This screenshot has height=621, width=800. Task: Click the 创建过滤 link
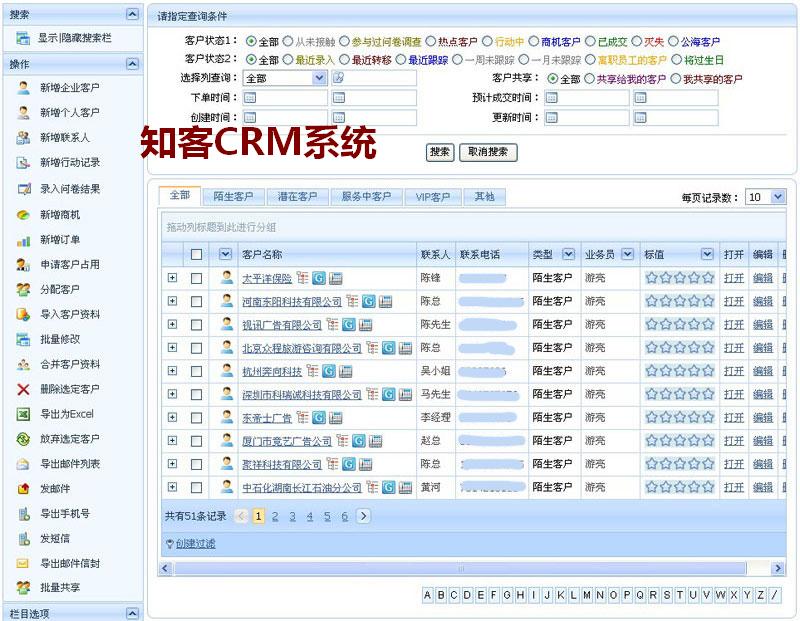pos(195,544)
